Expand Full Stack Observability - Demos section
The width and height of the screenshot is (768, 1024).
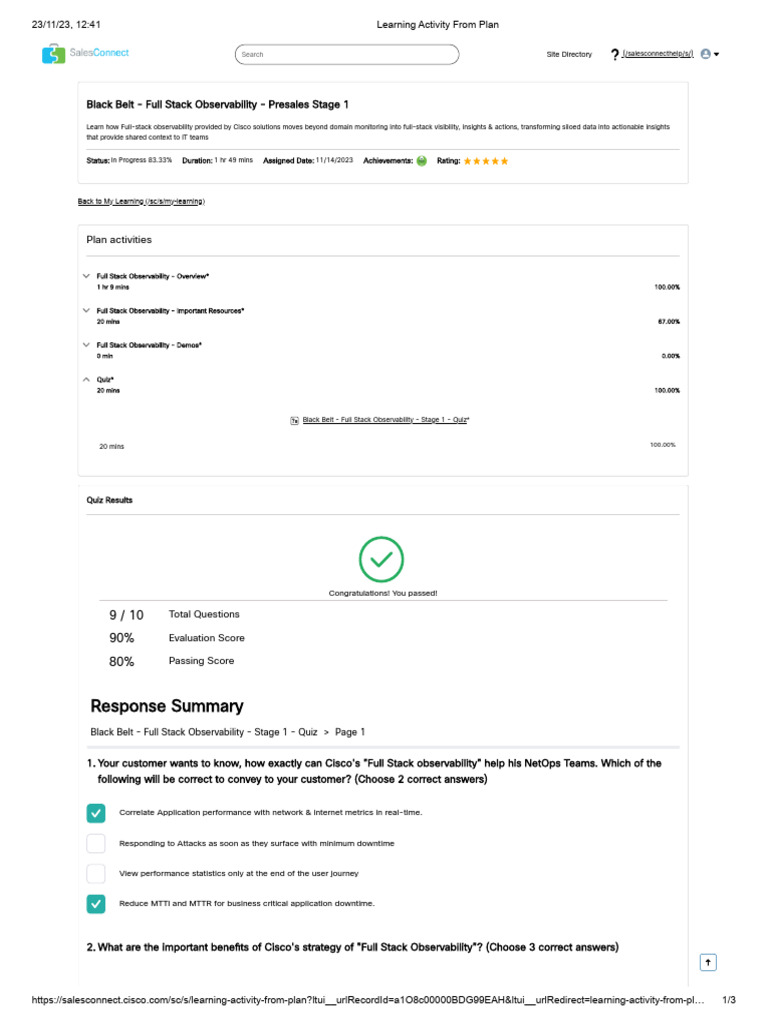(x=87, y=345)
